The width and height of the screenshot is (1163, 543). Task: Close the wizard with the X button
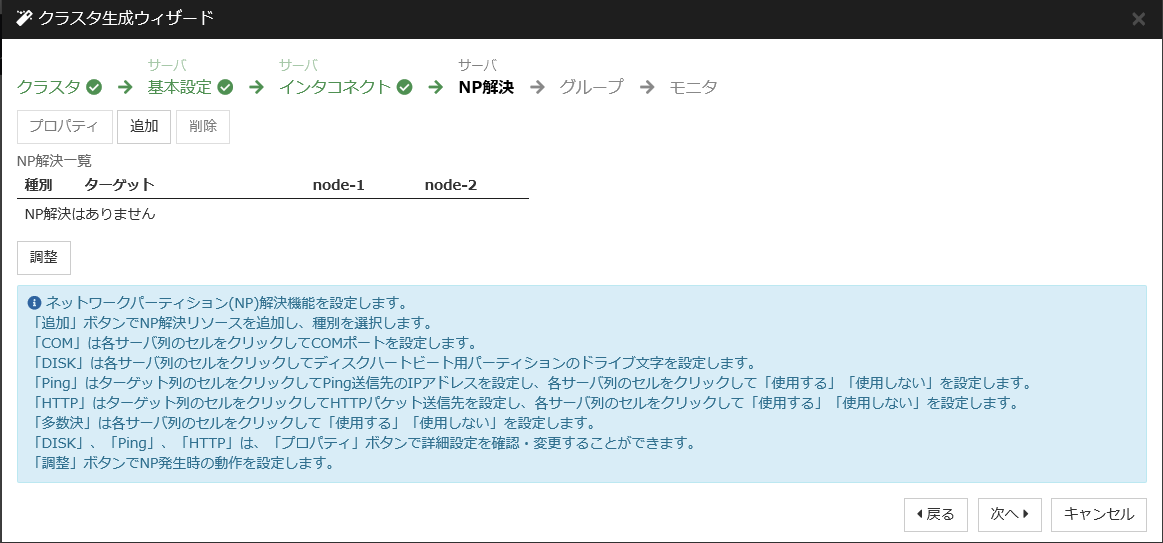(x=1138, y=19)
